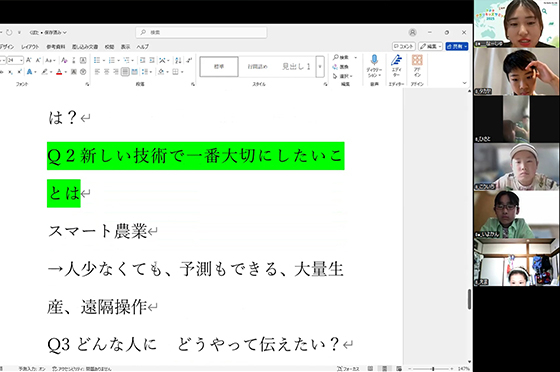The image size is (560, 372).
Task: Increase paragraph indent
Action: 152,60
